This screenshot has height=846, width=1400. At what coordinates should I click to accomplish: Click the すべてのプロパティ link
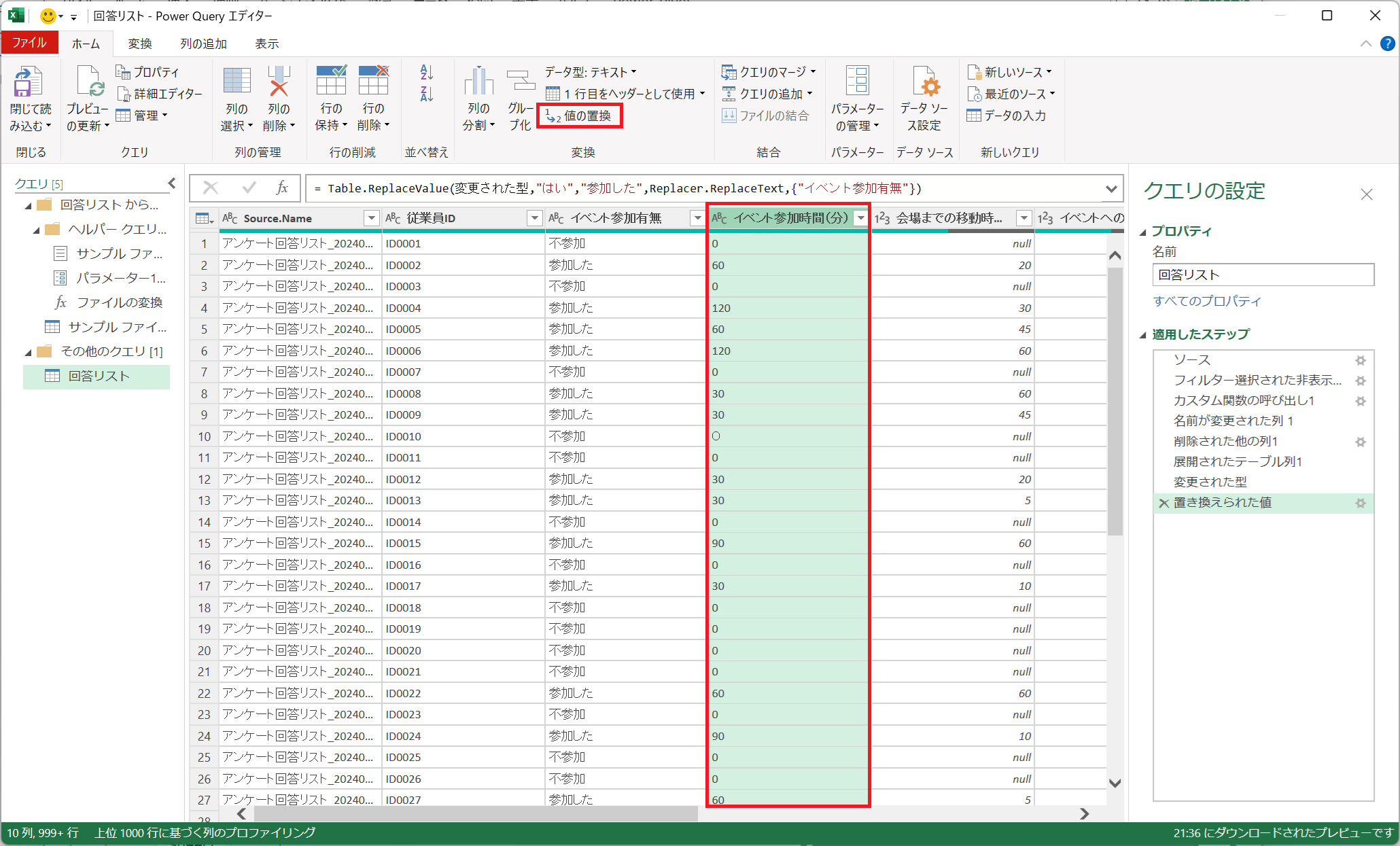[1207, 301]
